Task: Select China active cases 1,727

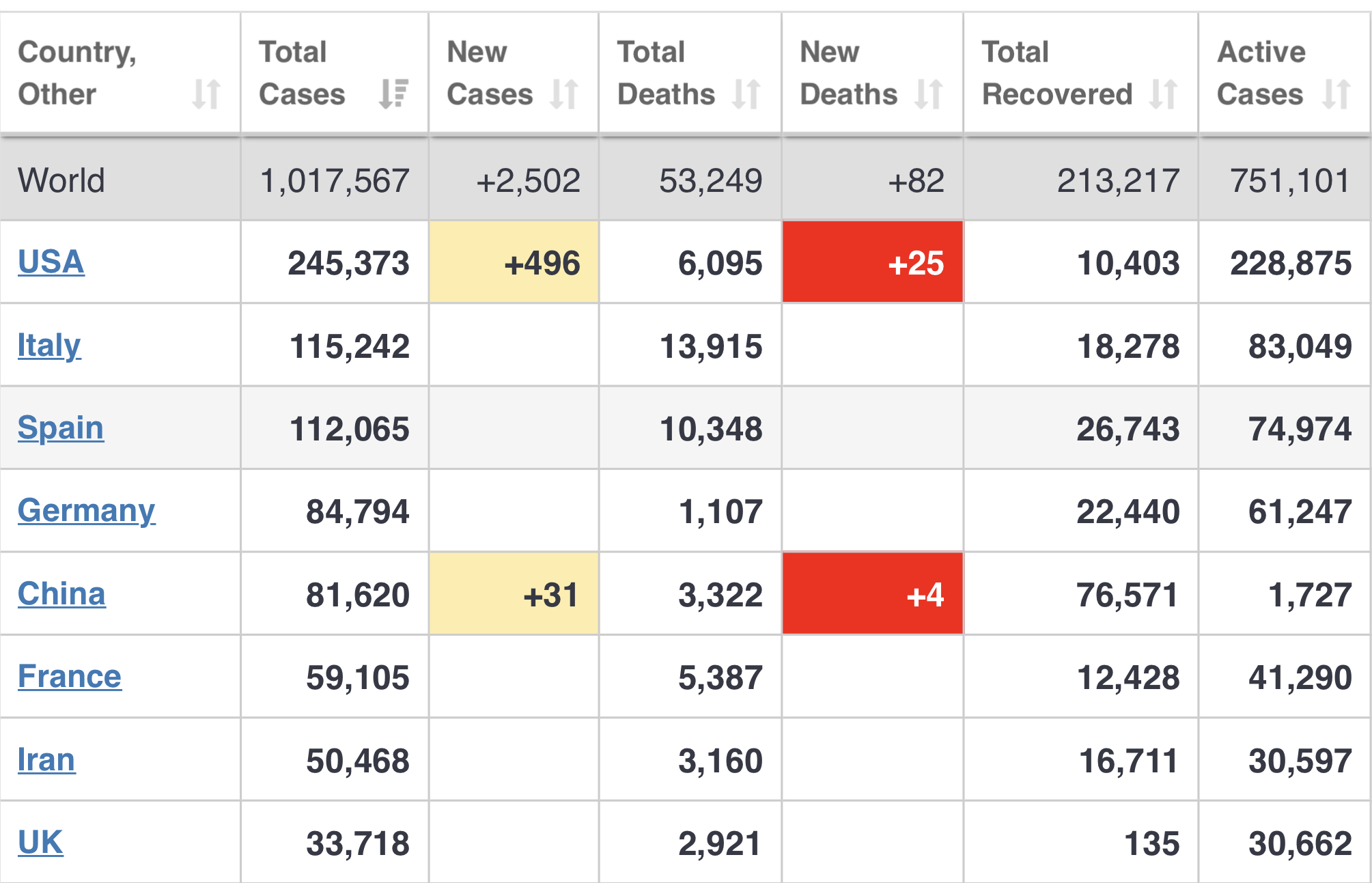Action: pos(1310,595)
